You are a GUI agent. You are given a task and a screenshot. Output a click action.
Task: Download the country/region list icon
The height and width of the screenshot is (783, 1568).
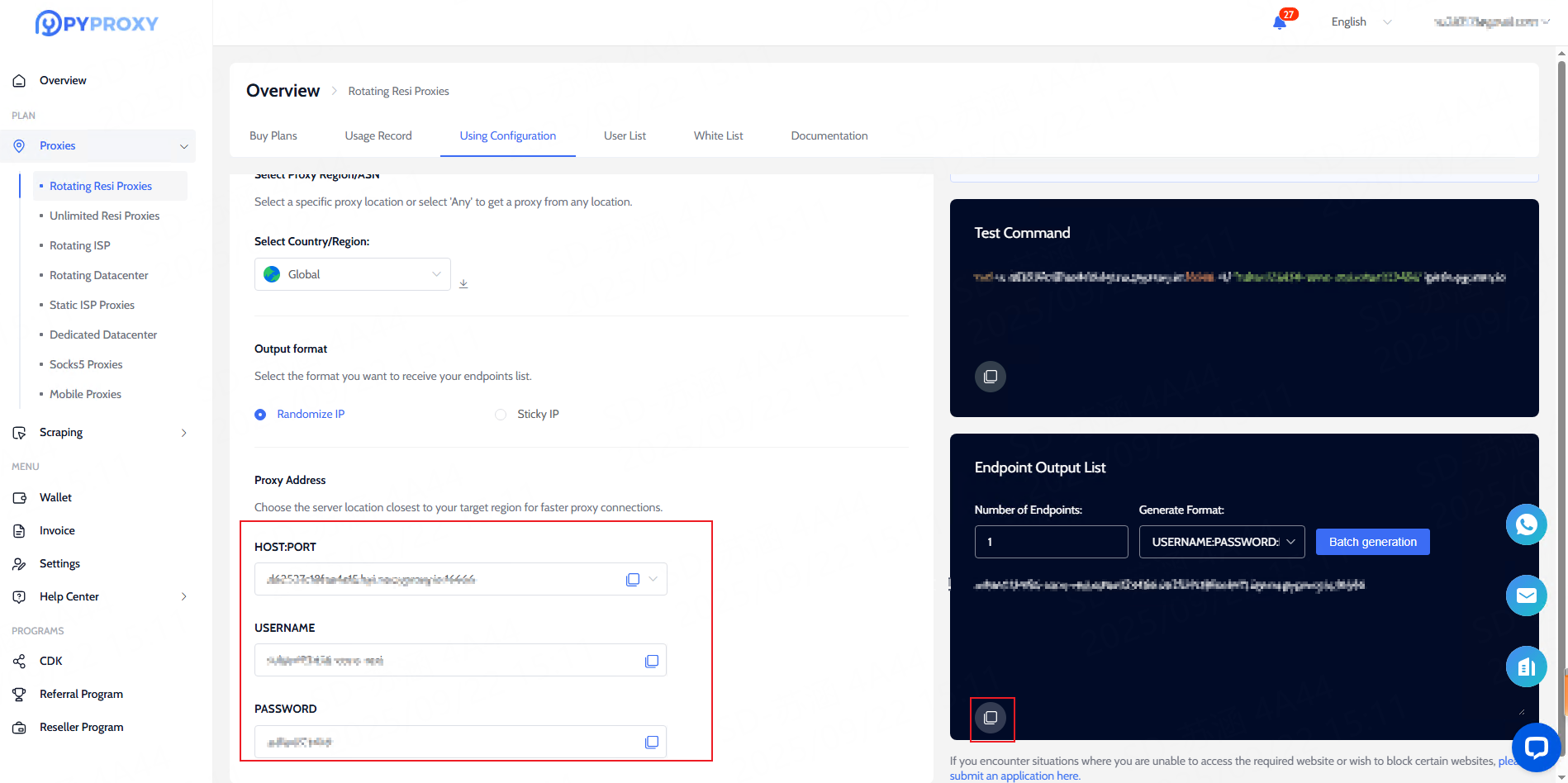tap(463, 283)
